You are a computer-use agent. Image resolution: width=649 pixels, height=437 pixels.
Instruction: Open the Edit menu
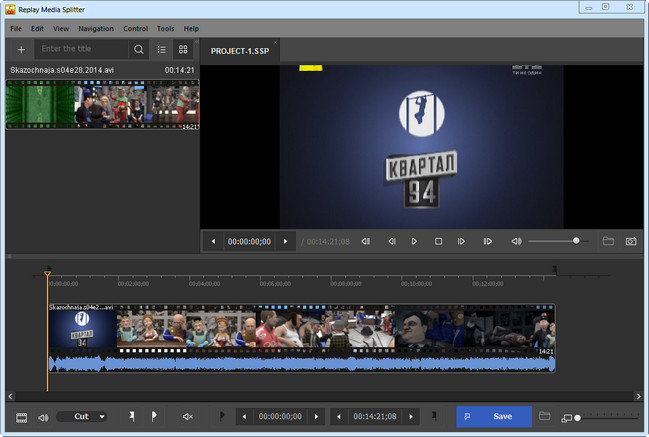[x=37, y=29]
